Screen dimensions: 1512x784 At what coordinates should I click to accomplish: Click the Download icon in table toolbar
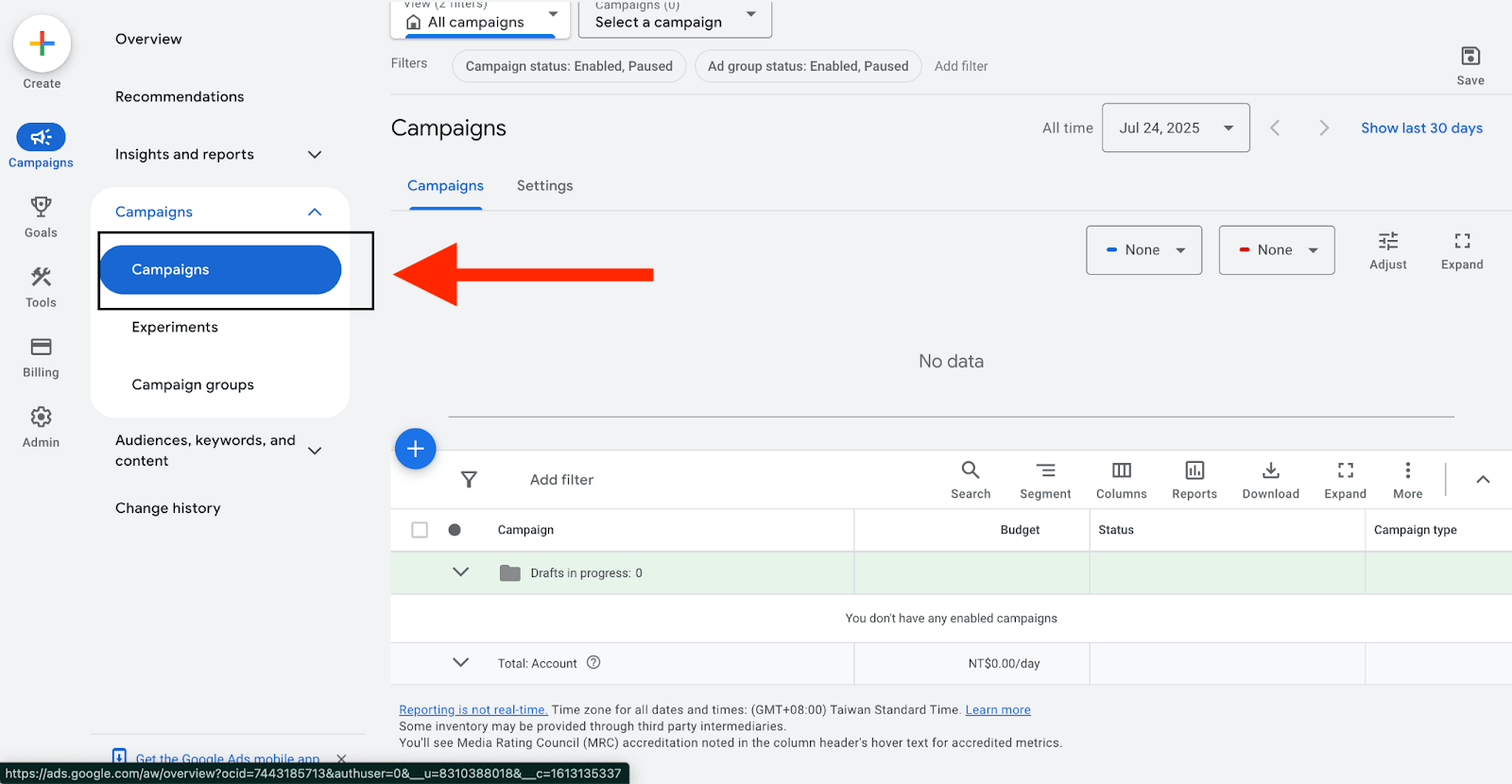tap(1270, 470)
